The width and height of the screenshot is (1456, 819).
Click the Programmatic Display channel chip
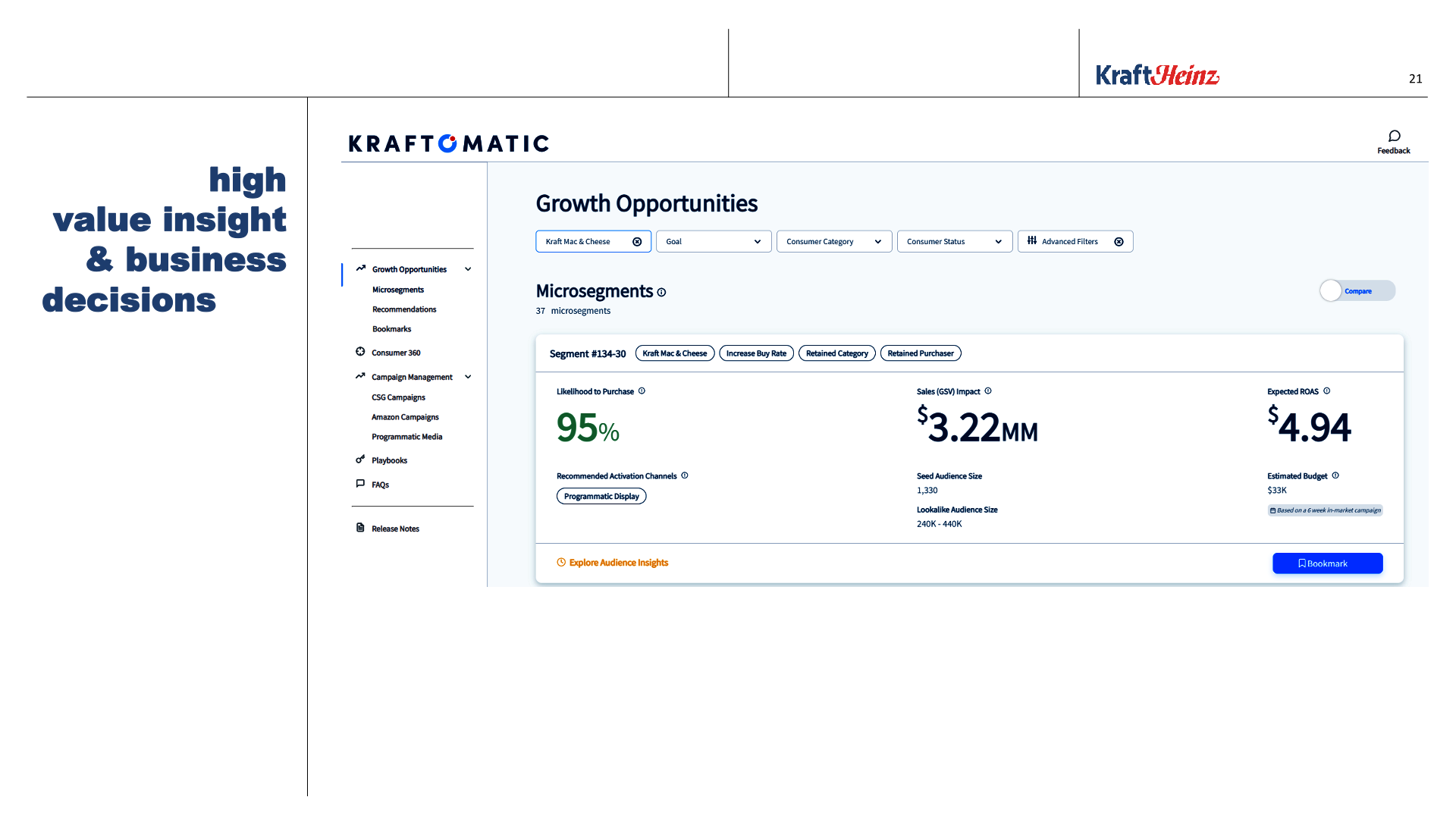click(601, 497)
